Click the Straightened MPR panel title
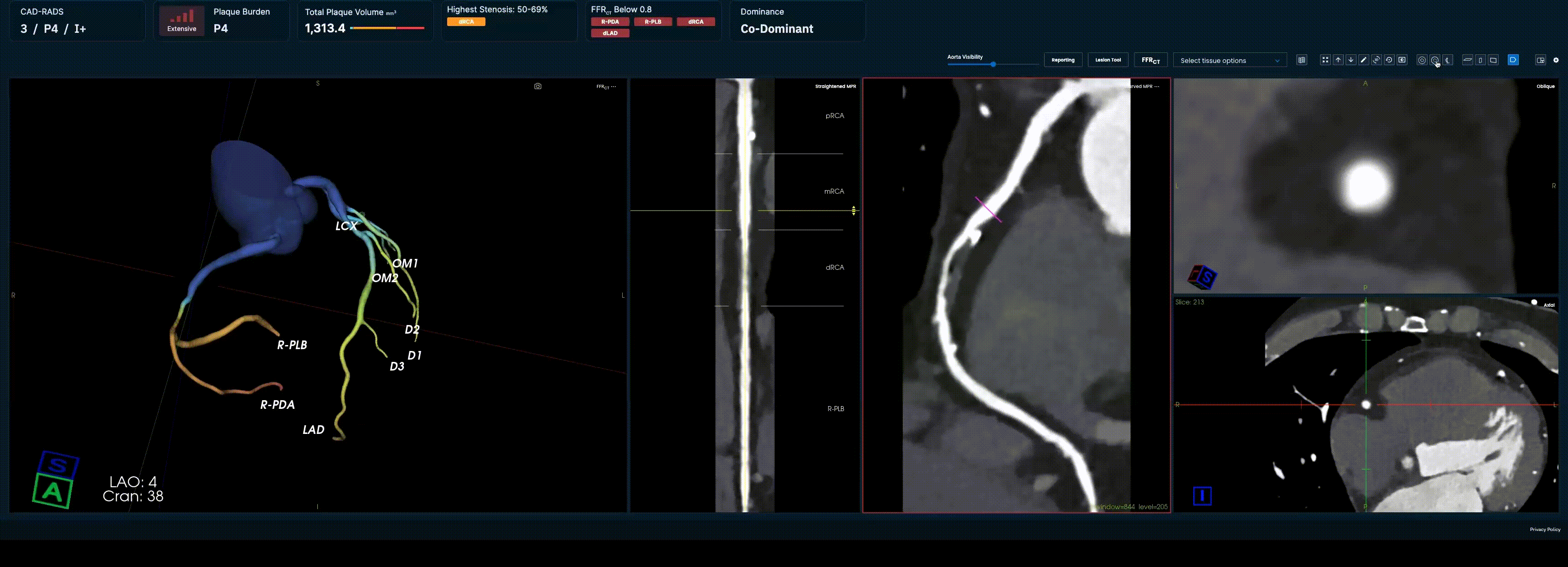This screenshot has width=1568, height=567. tap(835, 87)
